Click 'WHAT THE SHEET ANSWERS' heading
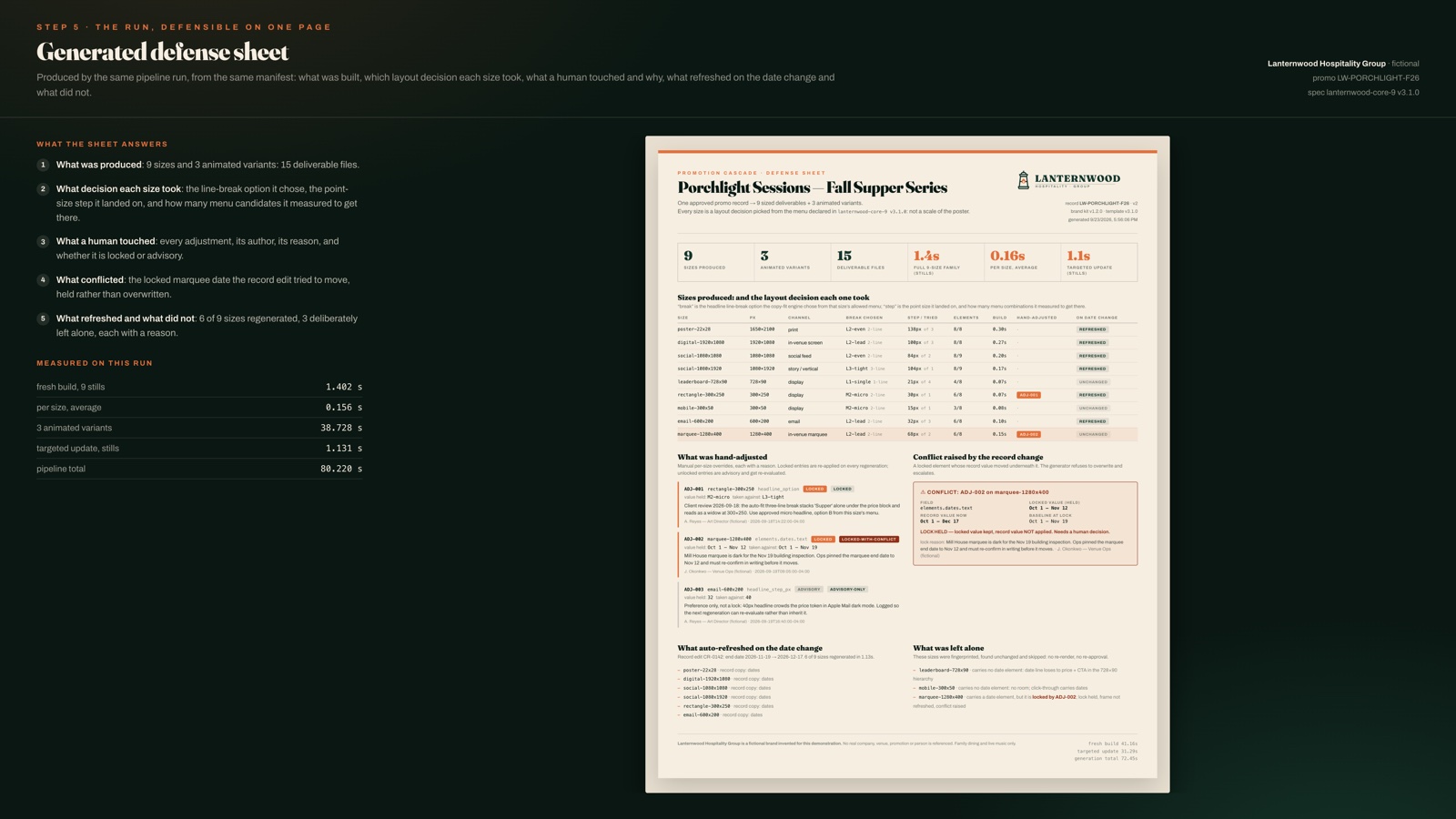The height and width of the screenshot is (819, 1456). click(102, 144)
